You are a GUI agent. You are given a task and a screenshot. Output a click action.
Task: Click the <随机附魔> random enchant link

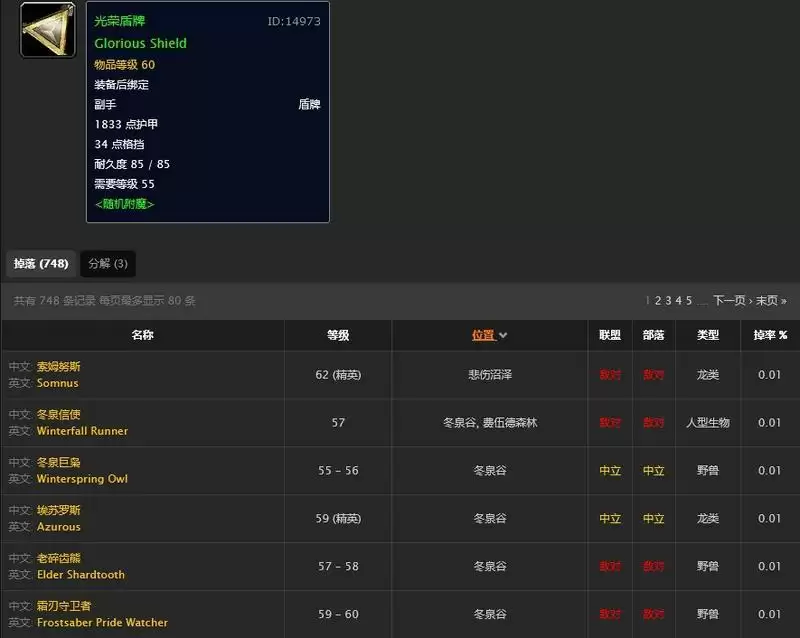tap(125, 204)
